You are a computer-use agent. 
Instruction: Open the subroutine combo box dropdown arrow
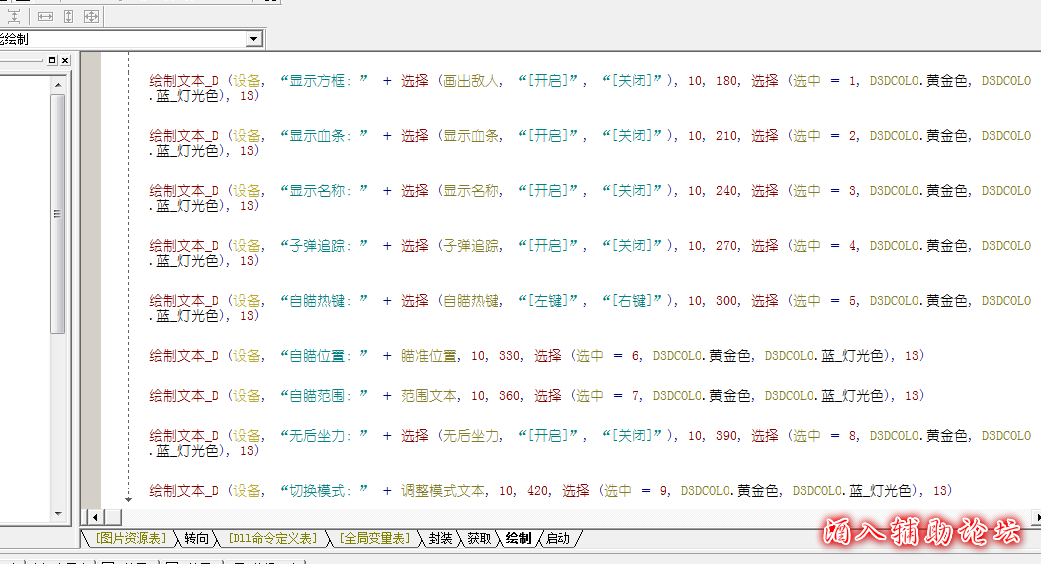(x=254, y=39)
